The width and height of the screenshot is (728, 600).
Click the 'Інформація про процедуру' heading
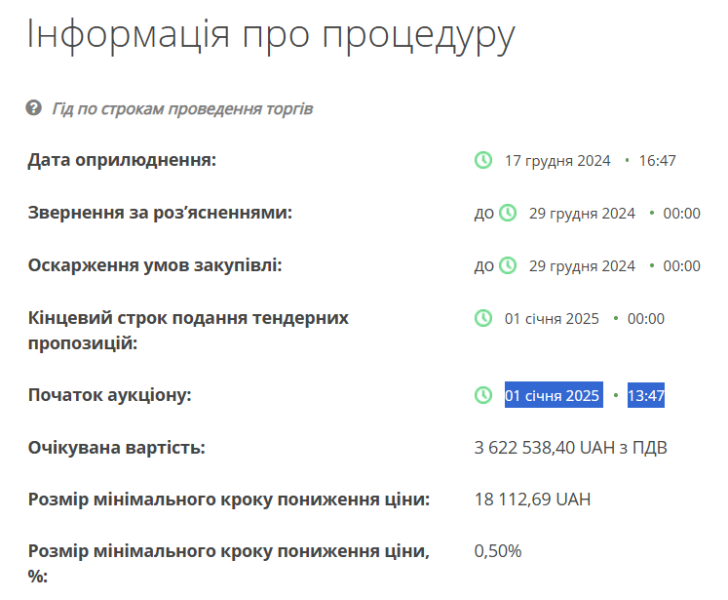270,34
